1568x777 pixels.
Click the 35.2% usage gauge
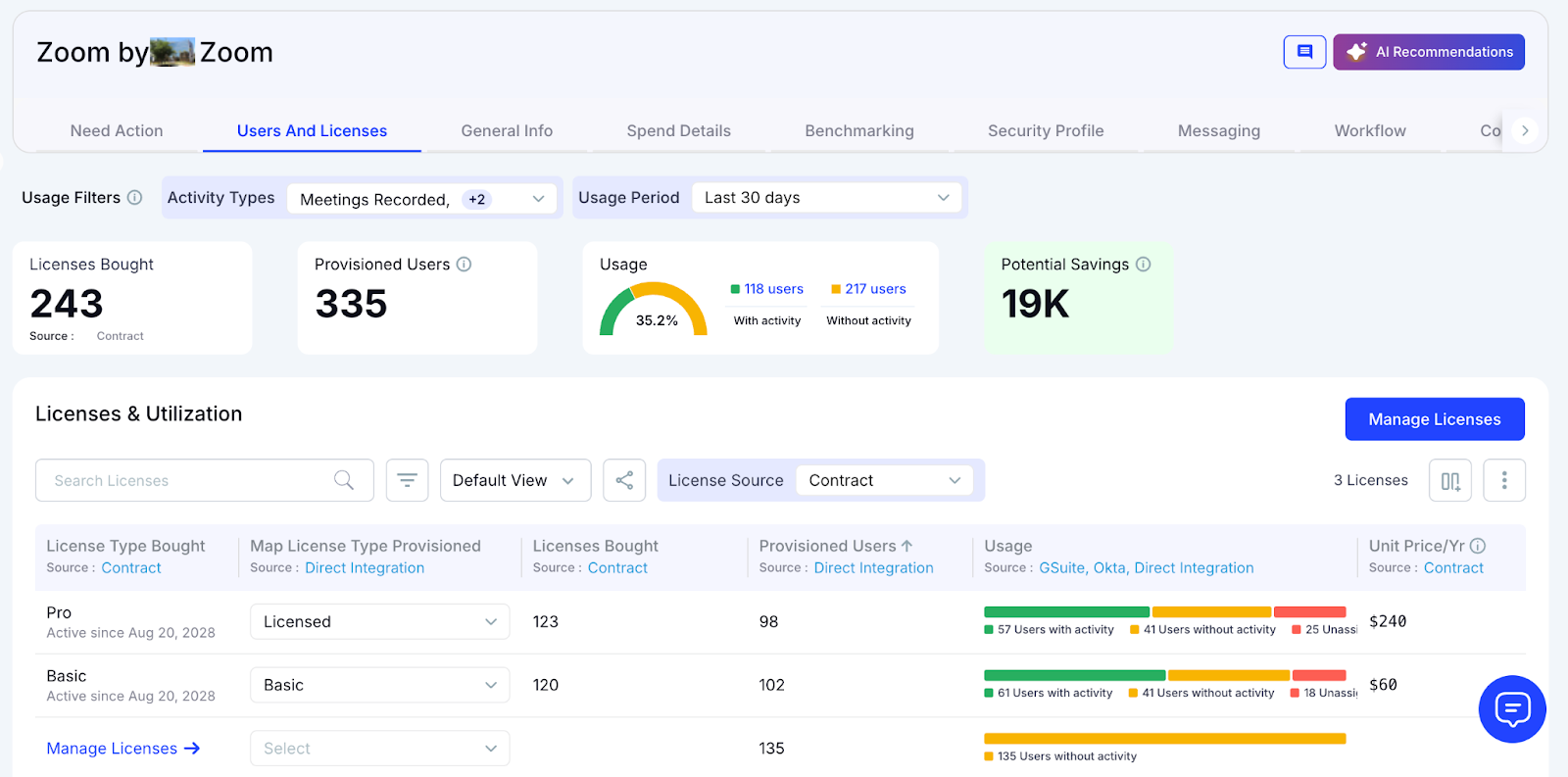coord(654,310)
